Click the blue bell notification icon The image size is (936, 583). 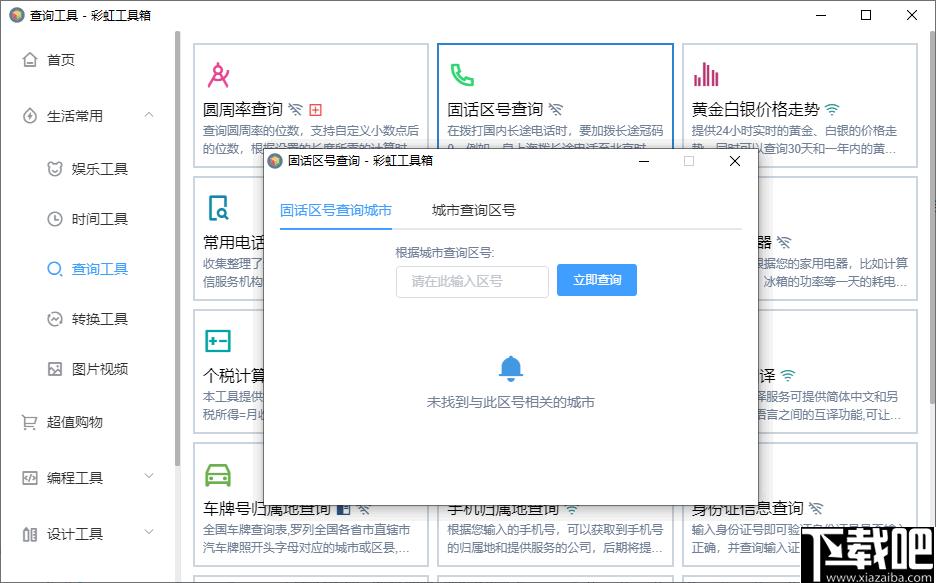pos(510,369)
